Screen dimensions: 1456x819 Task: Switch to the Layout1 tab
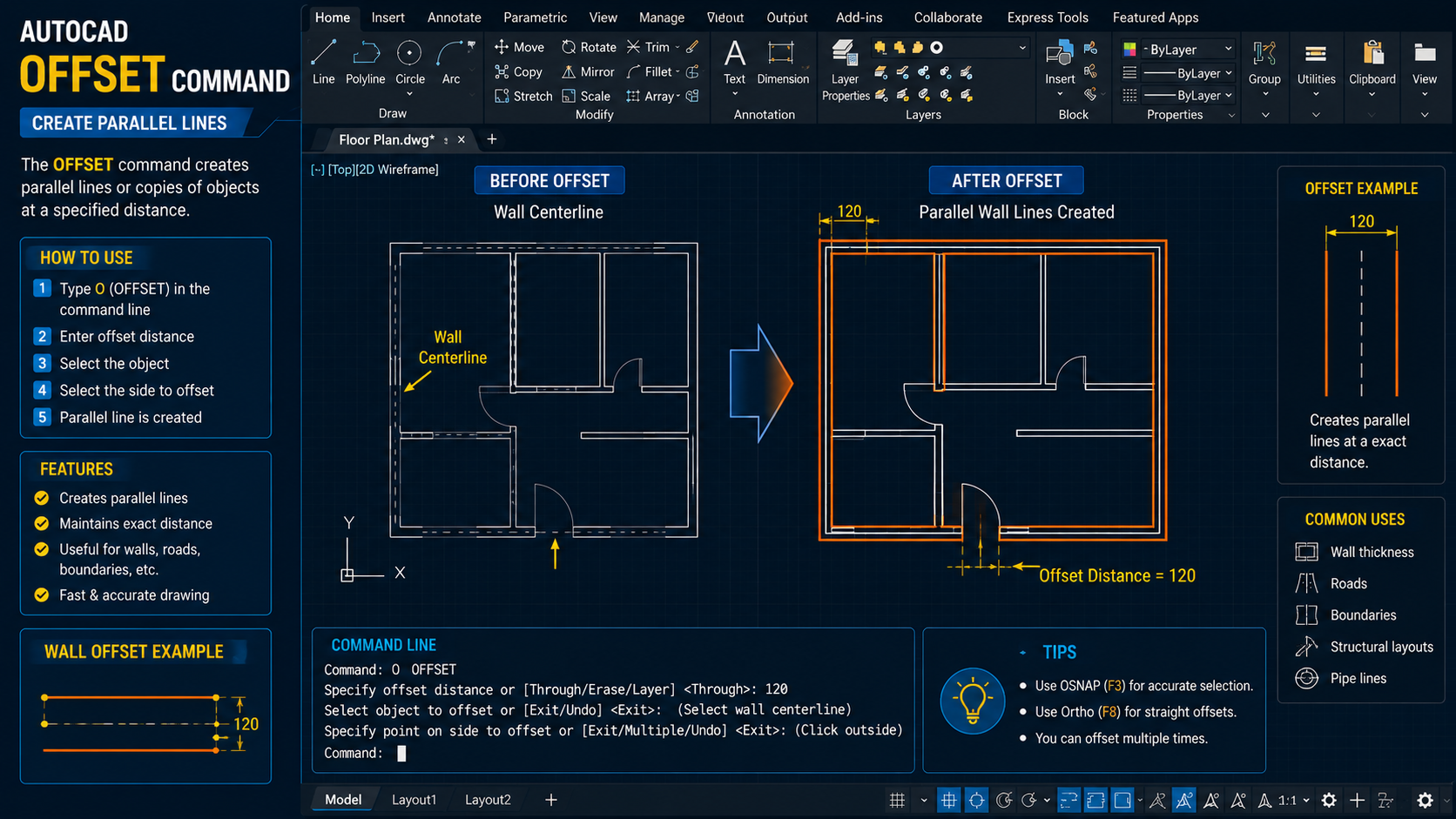point(414,800)
